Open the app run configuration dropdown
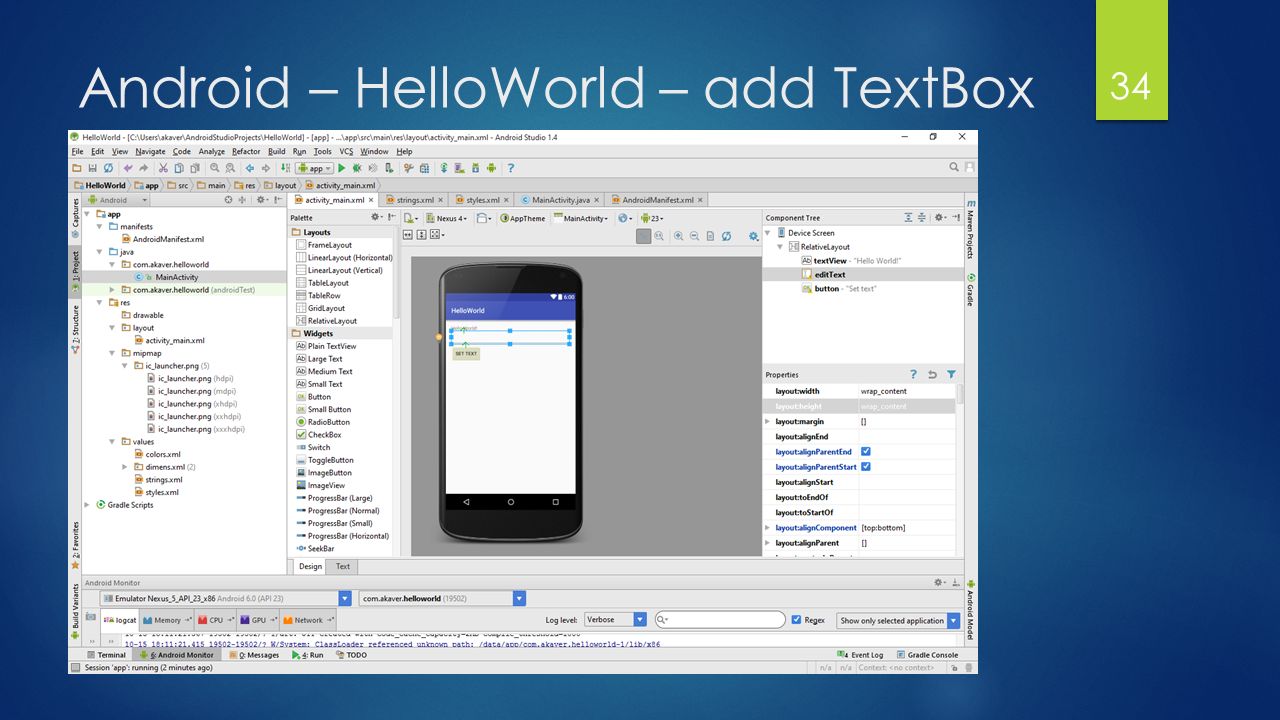This screenshot has height=720, width=1280. (x=314, y=168)
